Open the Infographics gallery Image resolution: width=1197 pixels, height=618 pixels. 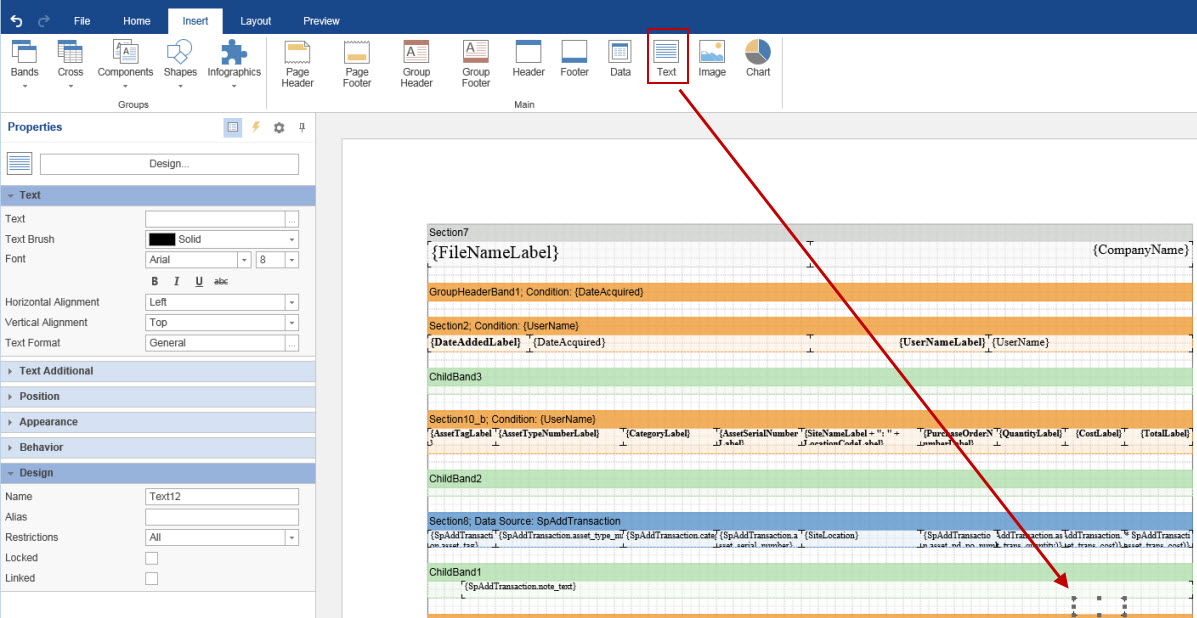tap(234, 63)
